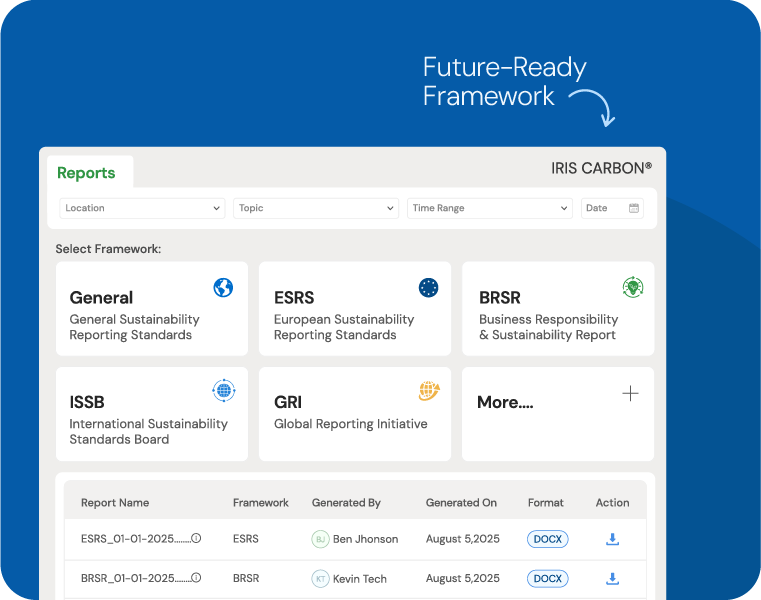
Task: Expand the Time Range dropdown
Action: click(490, 208)
